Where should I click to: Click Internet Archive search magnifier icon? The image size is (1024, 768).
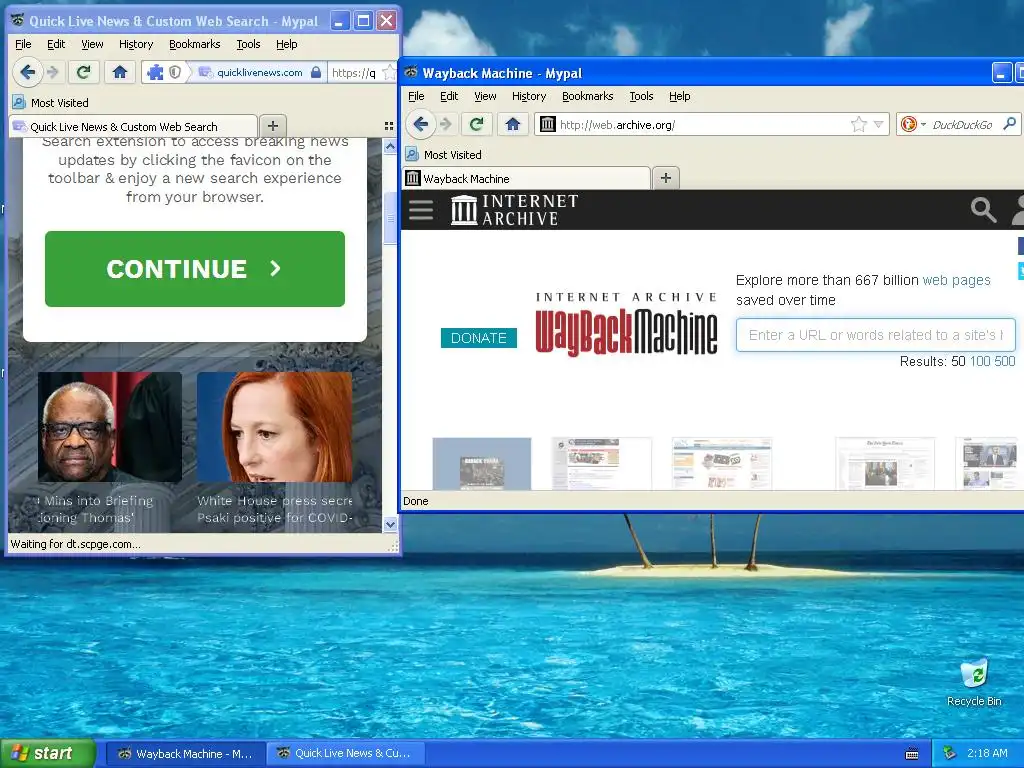[x=983, y=210]
